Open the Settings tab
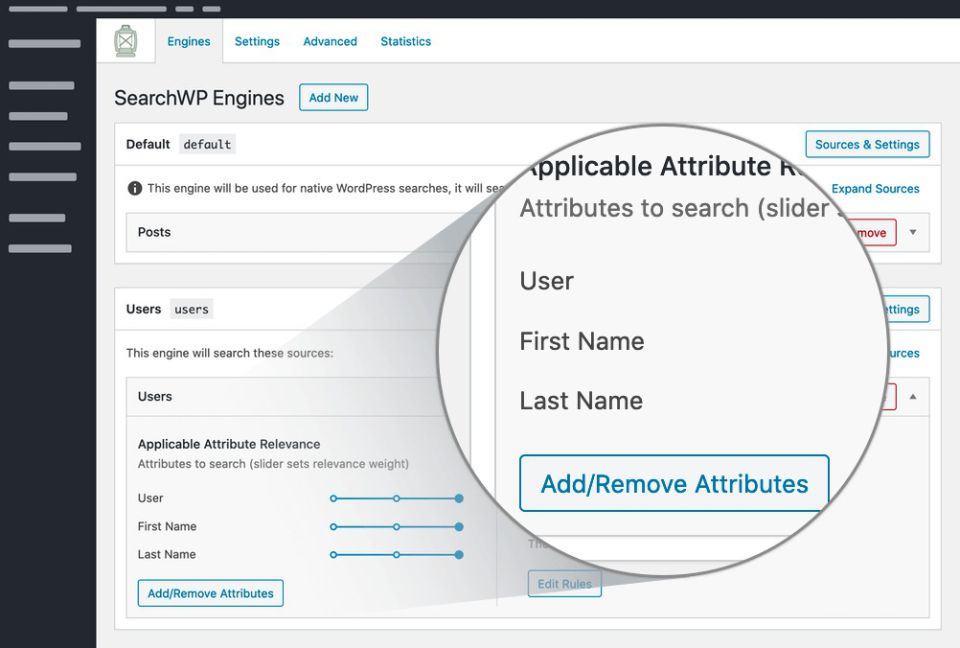Screen dimensions: 960x648 click(257, 42)
